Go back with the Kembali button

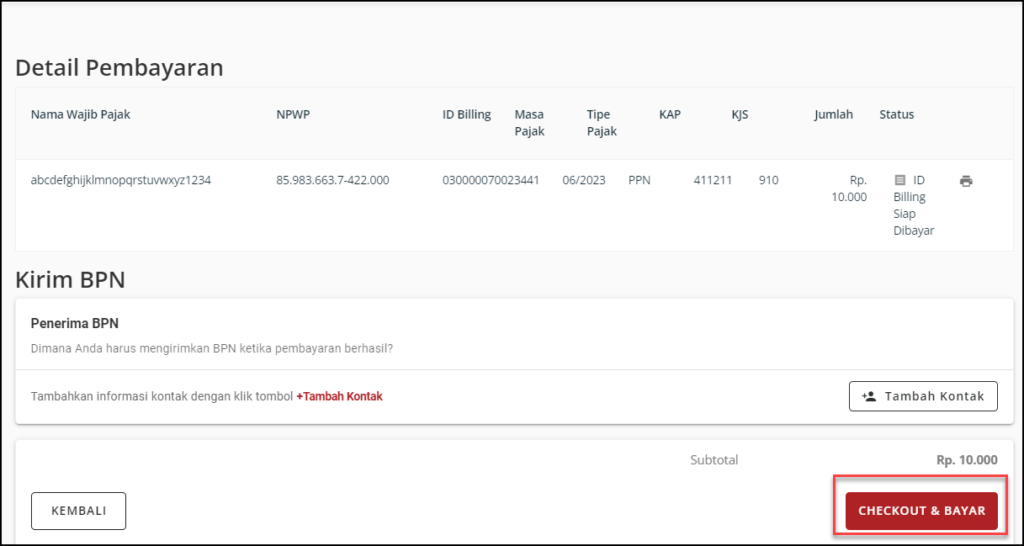pos(78,511)
